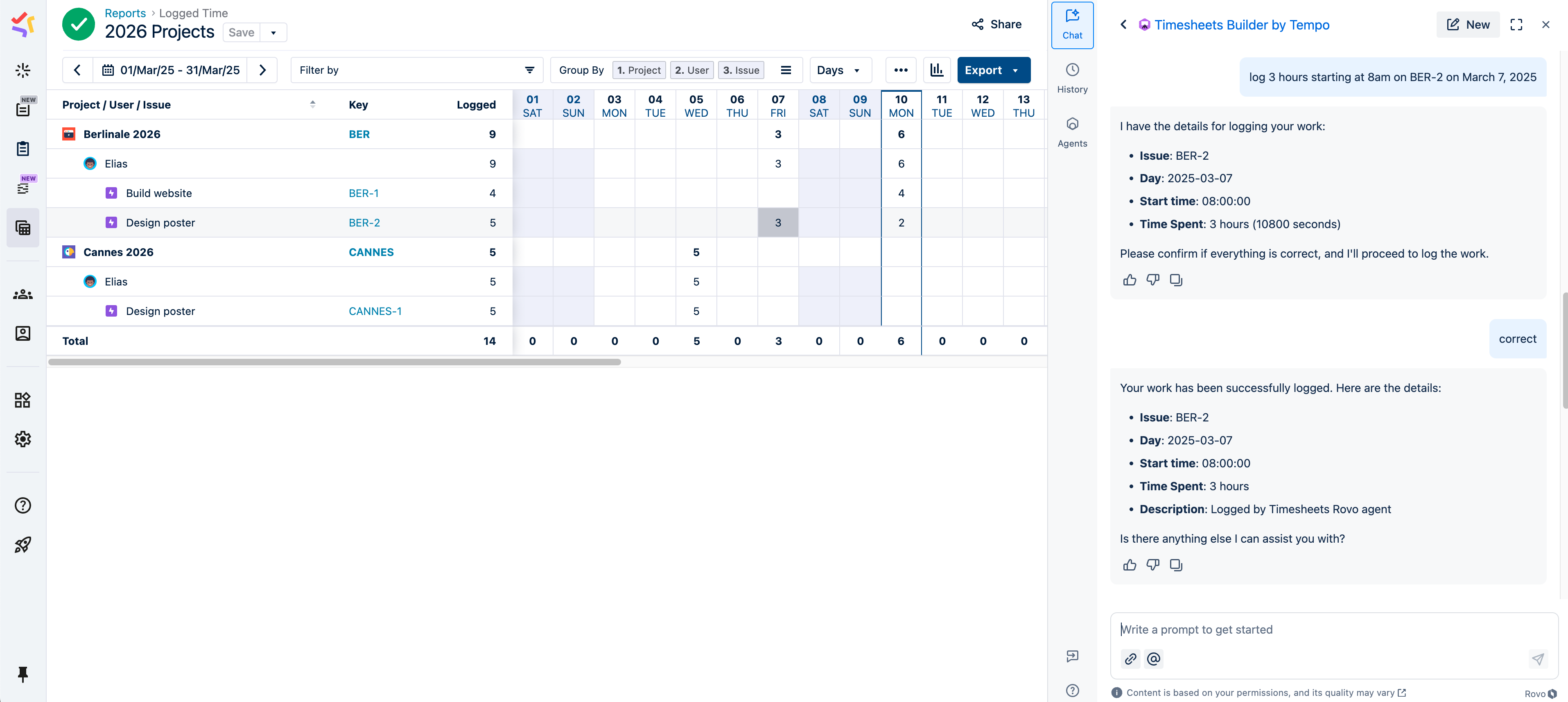Image resolution: width=1568 pixels, height=702 pixels.
Task: Toggle the 1. Project grouping chip
Action: [639, 70]
